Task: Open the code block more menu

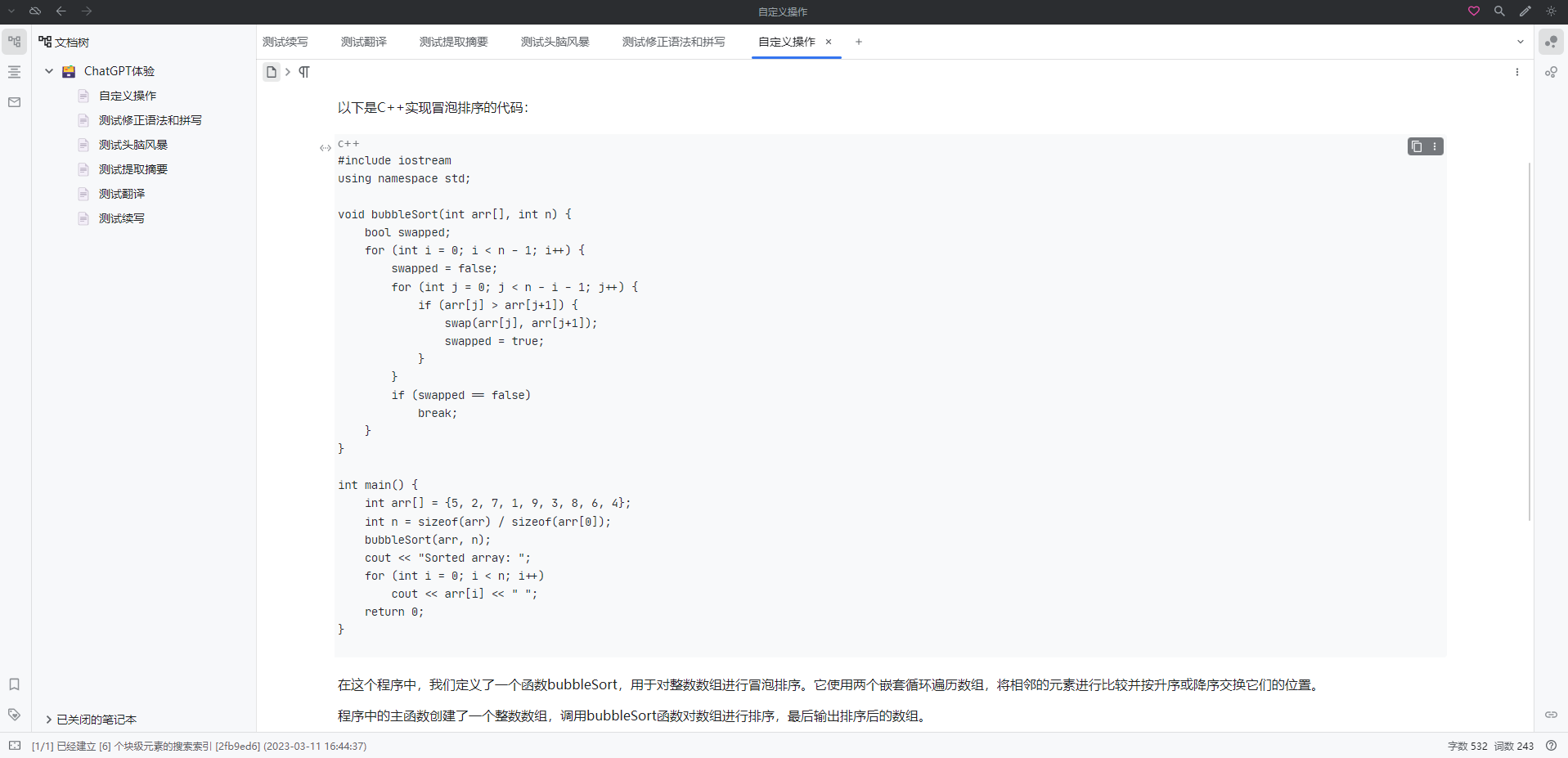Action: pos(1435,146)
